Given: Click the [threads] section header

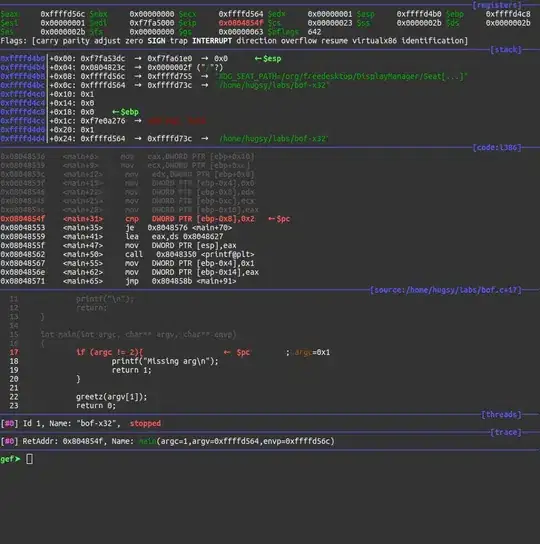Looking at the screenshot, I should click(501, 415).
